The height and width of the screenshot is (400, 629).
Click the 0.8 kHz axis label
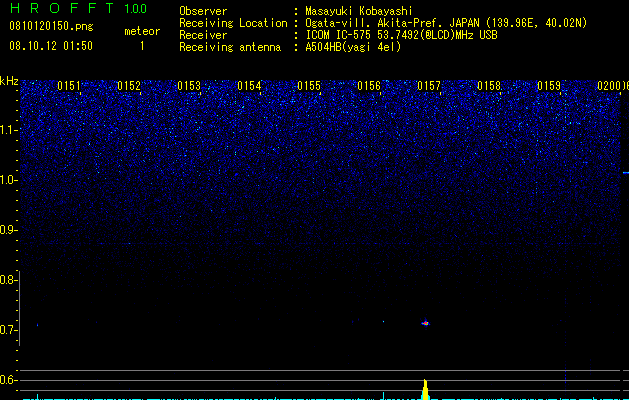9,280
